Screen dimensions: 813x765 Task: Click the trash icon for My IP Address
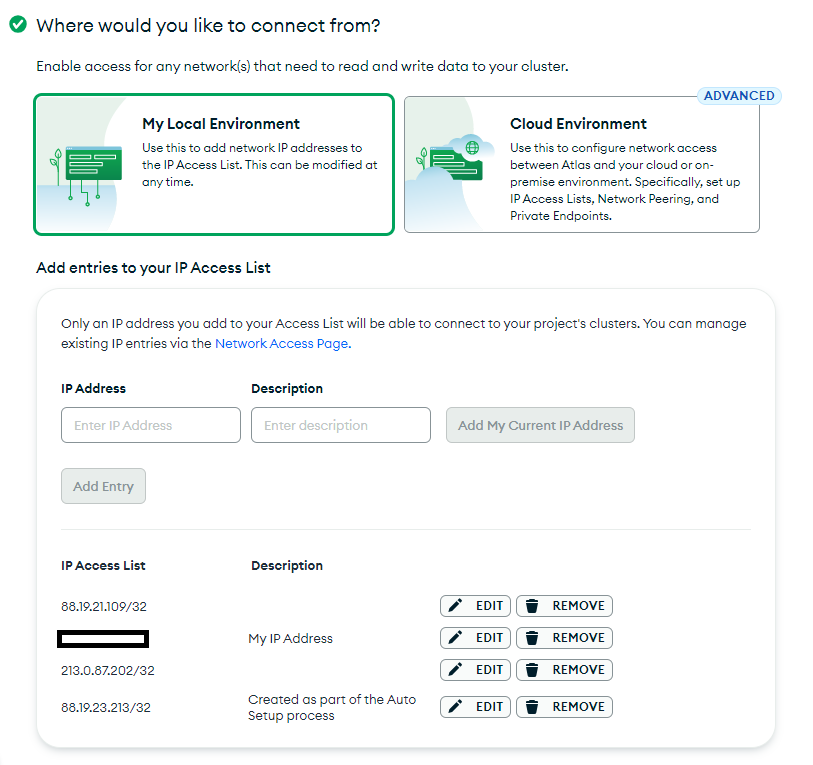click(x=532, y=637)
